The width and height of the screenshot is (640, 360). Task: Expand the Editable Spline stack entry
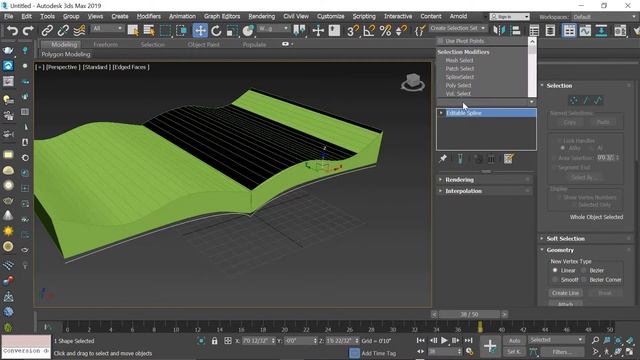click(441, 113)
